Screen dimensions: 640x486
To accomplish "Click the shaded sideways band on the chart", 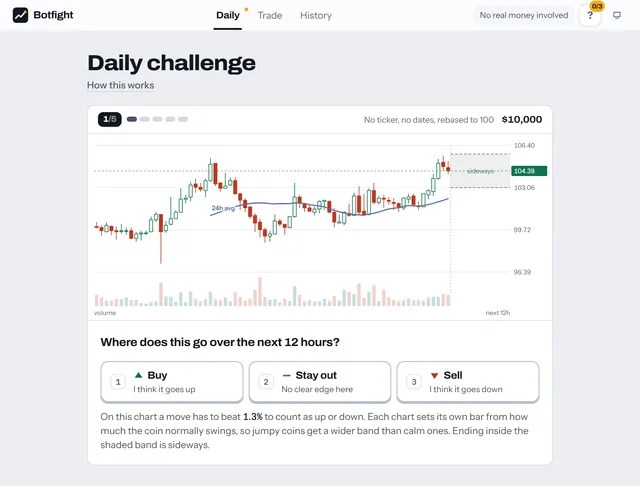I will coord(480,171).
